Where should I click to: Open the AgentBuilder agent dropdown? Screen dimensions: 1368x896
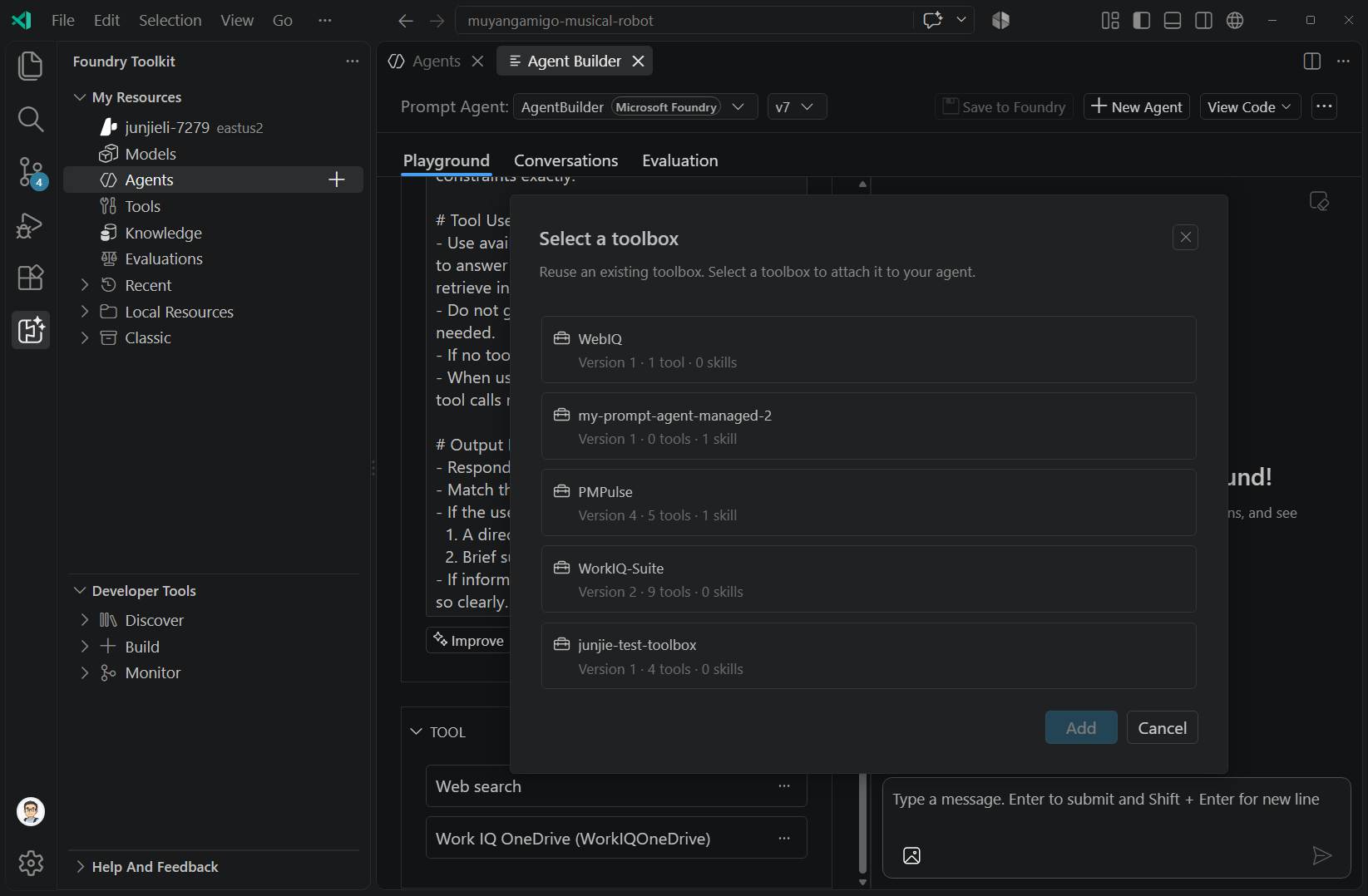[635, 106]
